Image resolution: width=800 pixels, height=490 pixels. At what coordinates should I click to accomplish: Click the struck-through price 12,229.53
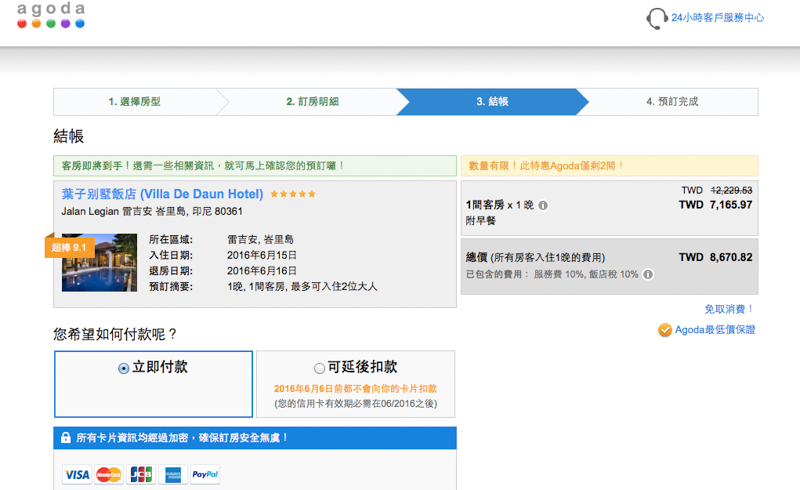tap(732, 190)
